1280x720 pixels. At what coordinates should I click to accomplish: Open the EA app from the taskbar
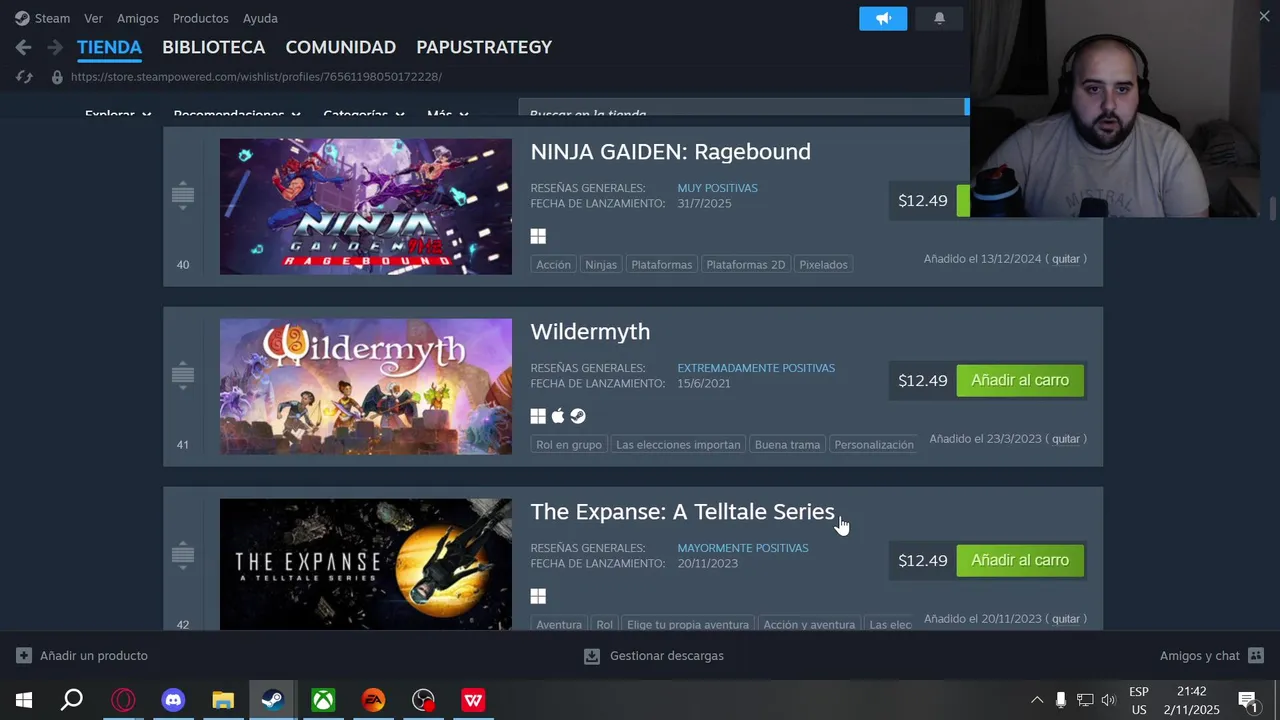tap(373, 700)
